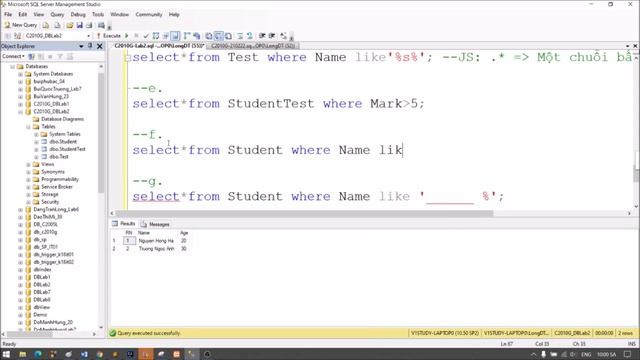Click the Decrease Indent icon
Screen dimensions: 640x360
(x=262, y=36)
